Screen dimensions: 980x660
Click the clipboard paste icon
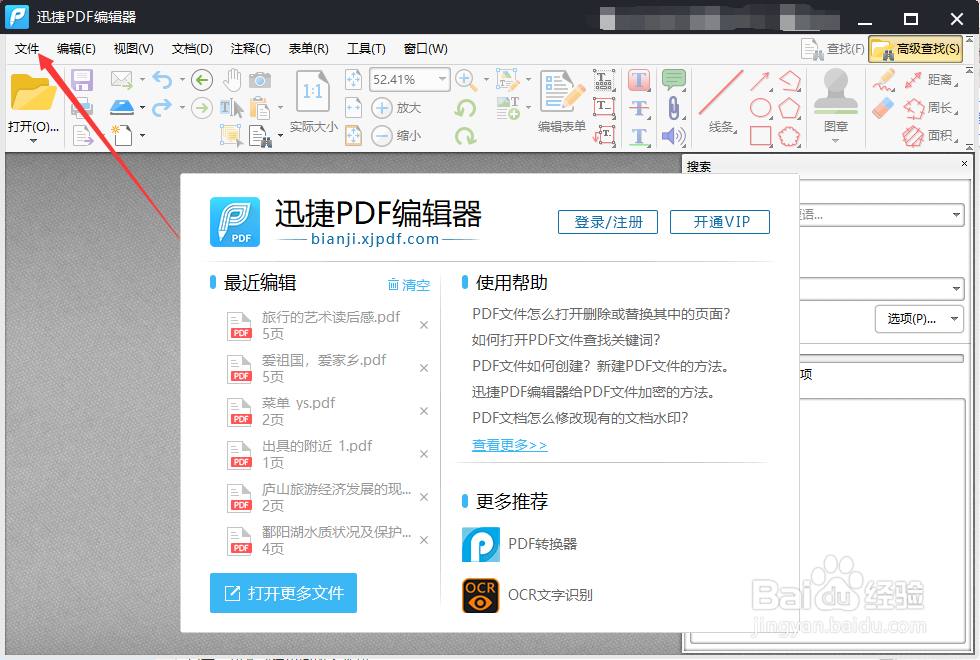(x=260, y=108)
